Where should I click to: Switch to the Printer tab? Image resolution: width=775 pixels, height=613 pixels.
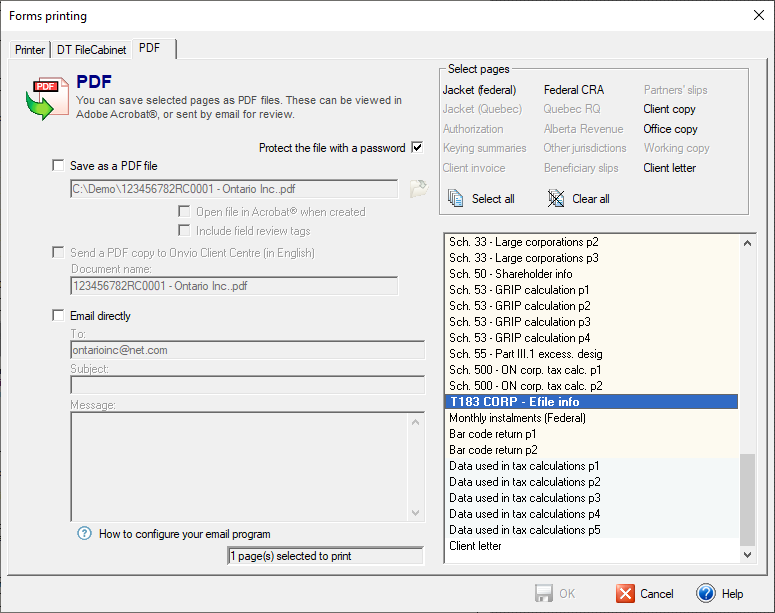[x=30, y=49]
